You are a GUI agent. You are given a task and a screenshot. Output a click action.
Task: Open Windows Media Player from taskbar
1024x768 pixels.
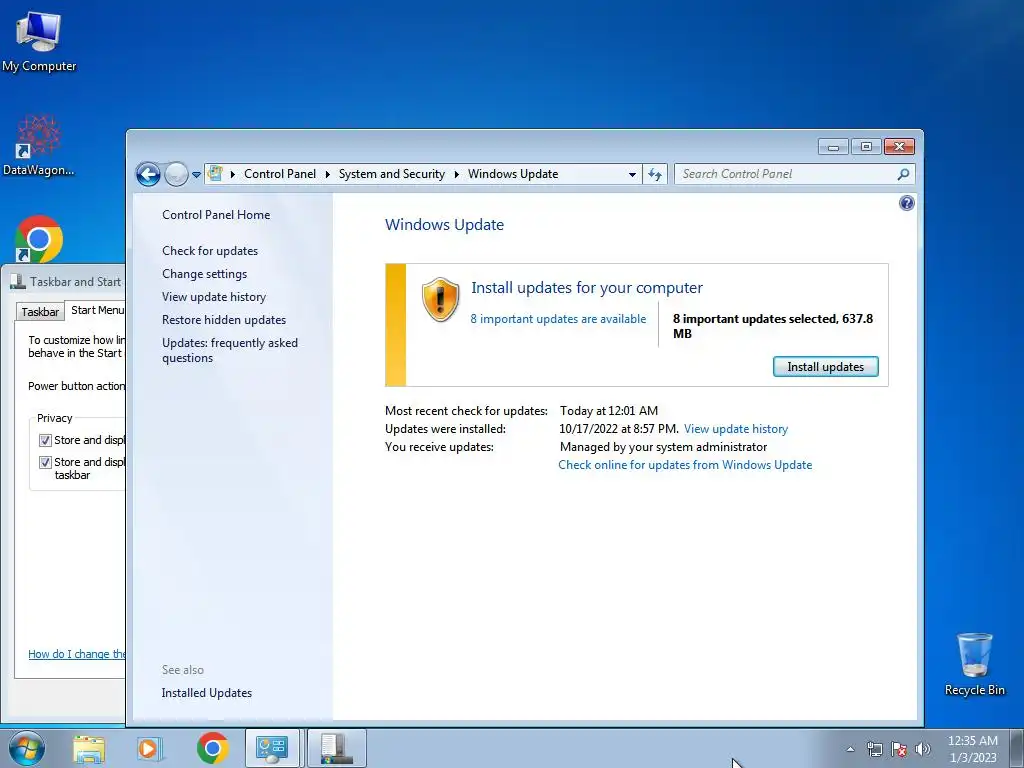coord(149,749)
